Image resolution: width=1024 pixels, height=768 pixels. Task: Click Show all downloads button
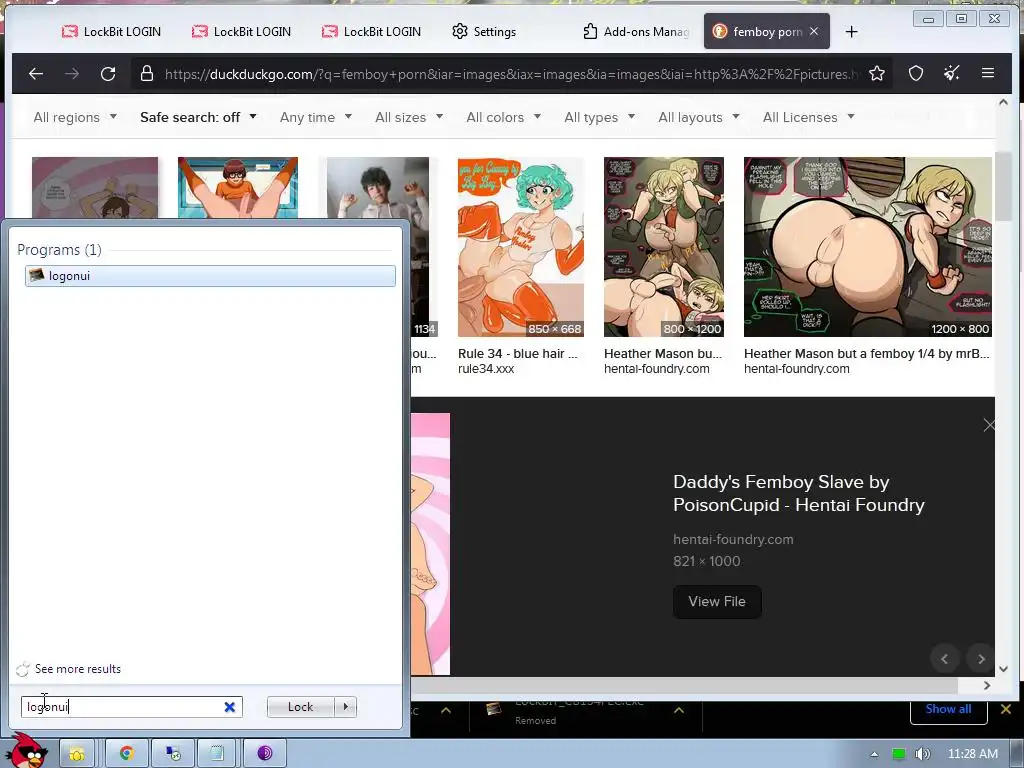[x=948, y=709]
